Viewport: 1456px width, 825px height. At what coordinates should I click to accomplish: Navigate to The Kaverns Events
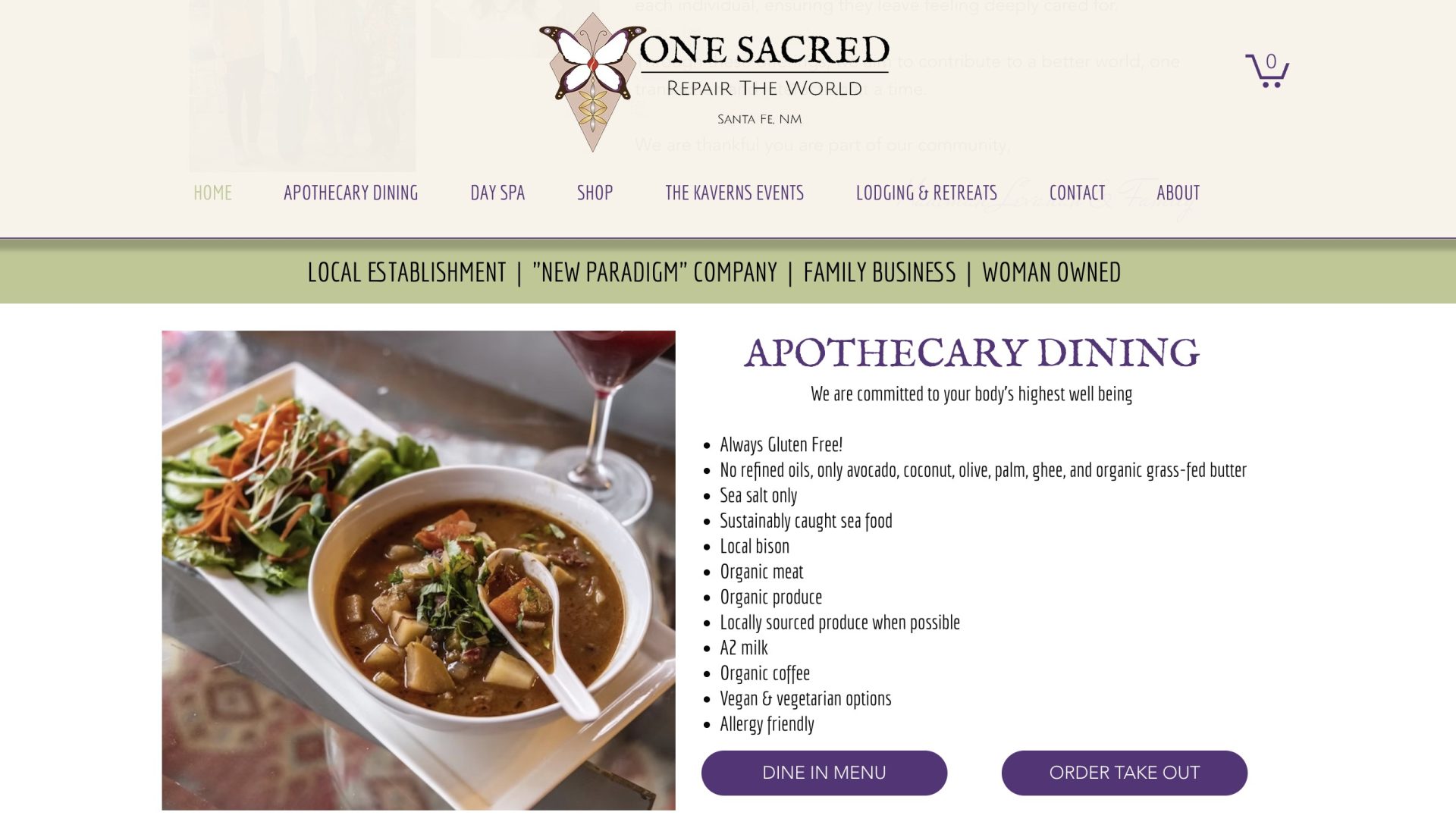tap(734, 193)
